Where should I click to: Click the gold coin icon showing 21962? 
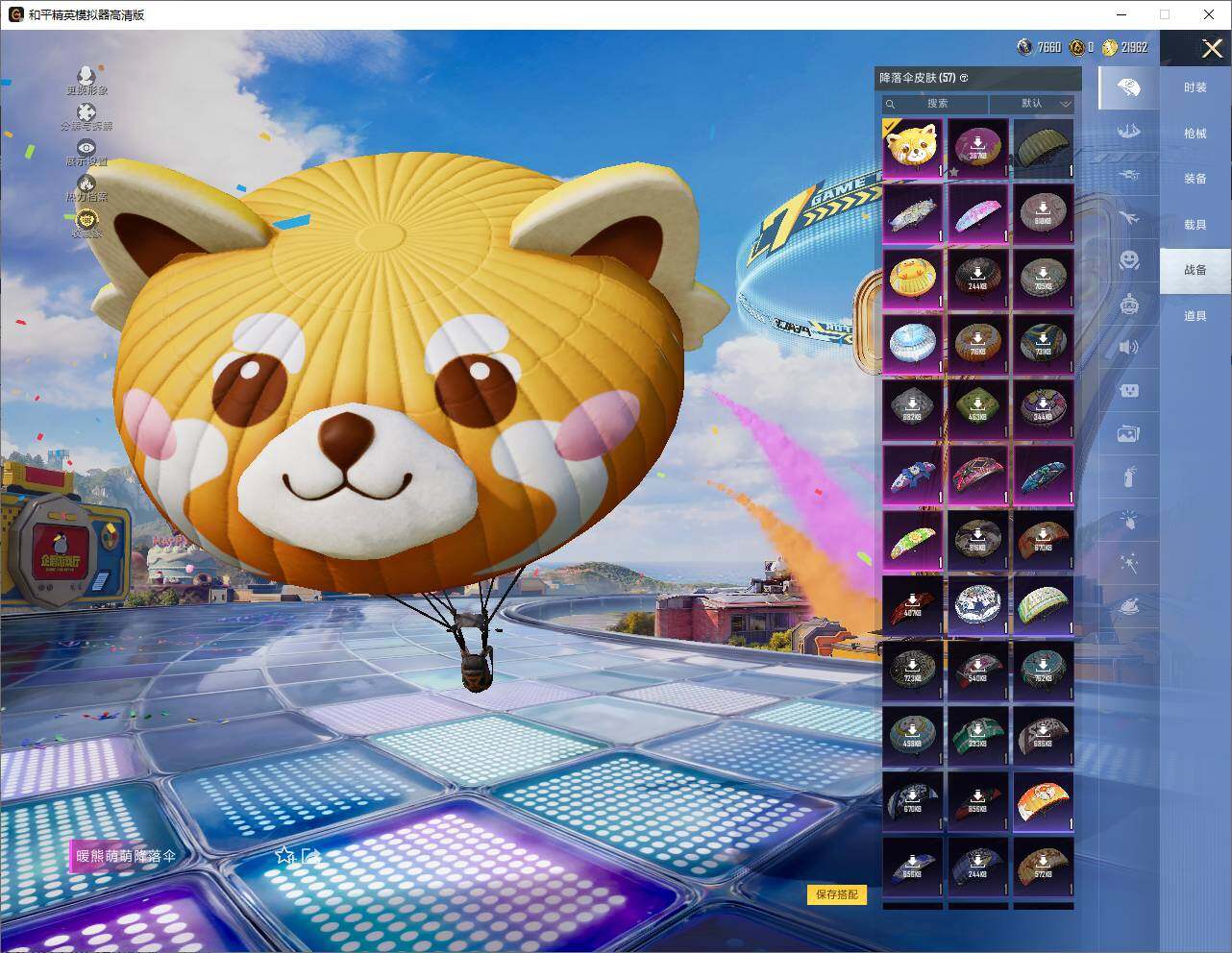1110,47
